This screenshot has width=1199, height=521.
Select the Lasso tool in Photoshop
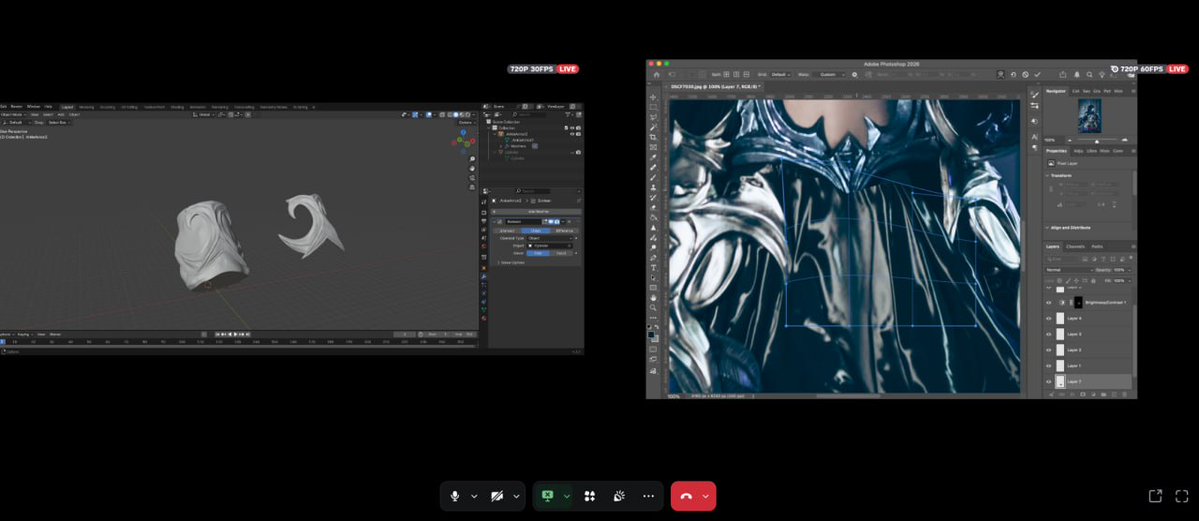[x=653, y=117]
